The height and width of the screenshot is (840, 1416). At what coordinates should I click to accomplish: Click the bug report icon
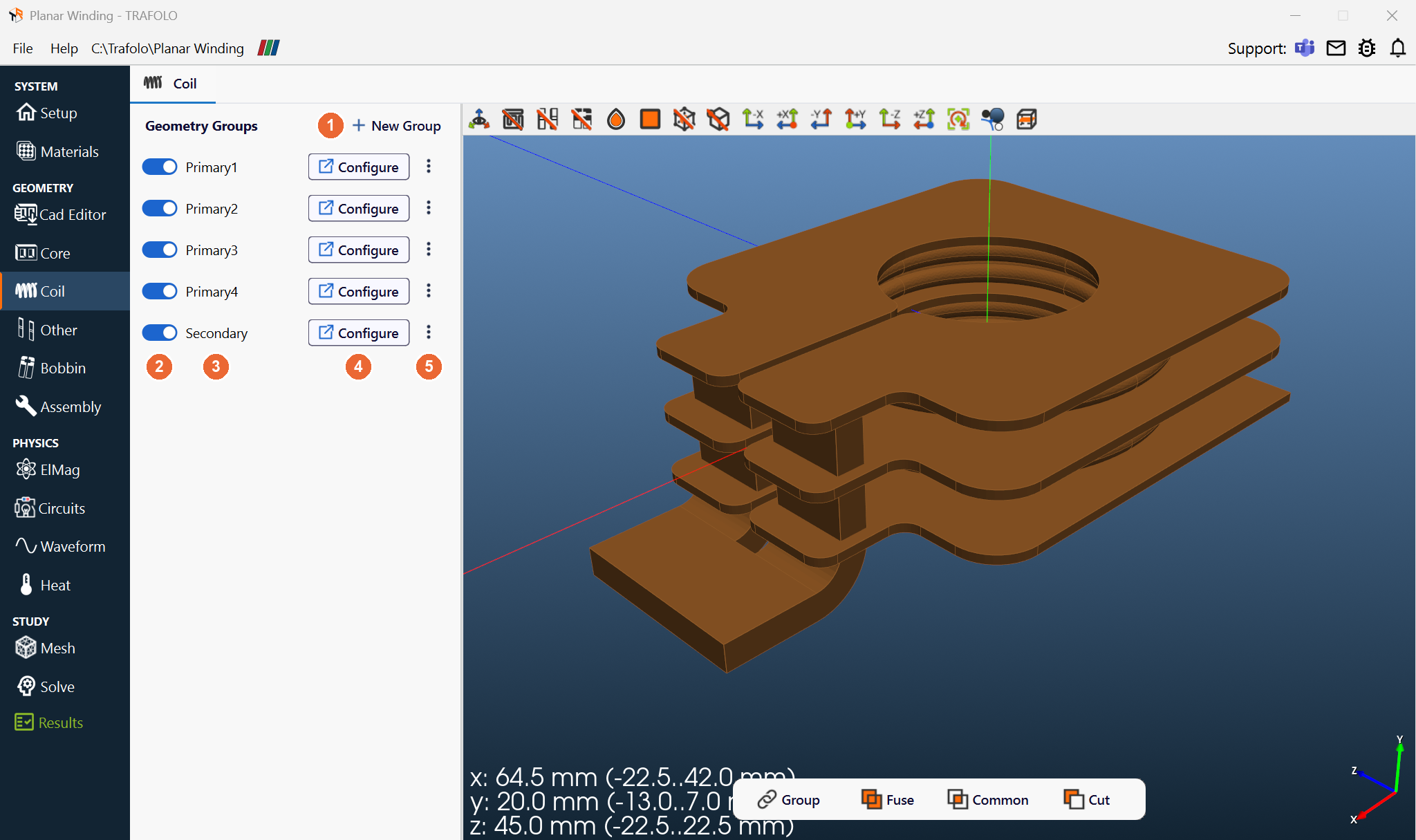[1367, 48]
